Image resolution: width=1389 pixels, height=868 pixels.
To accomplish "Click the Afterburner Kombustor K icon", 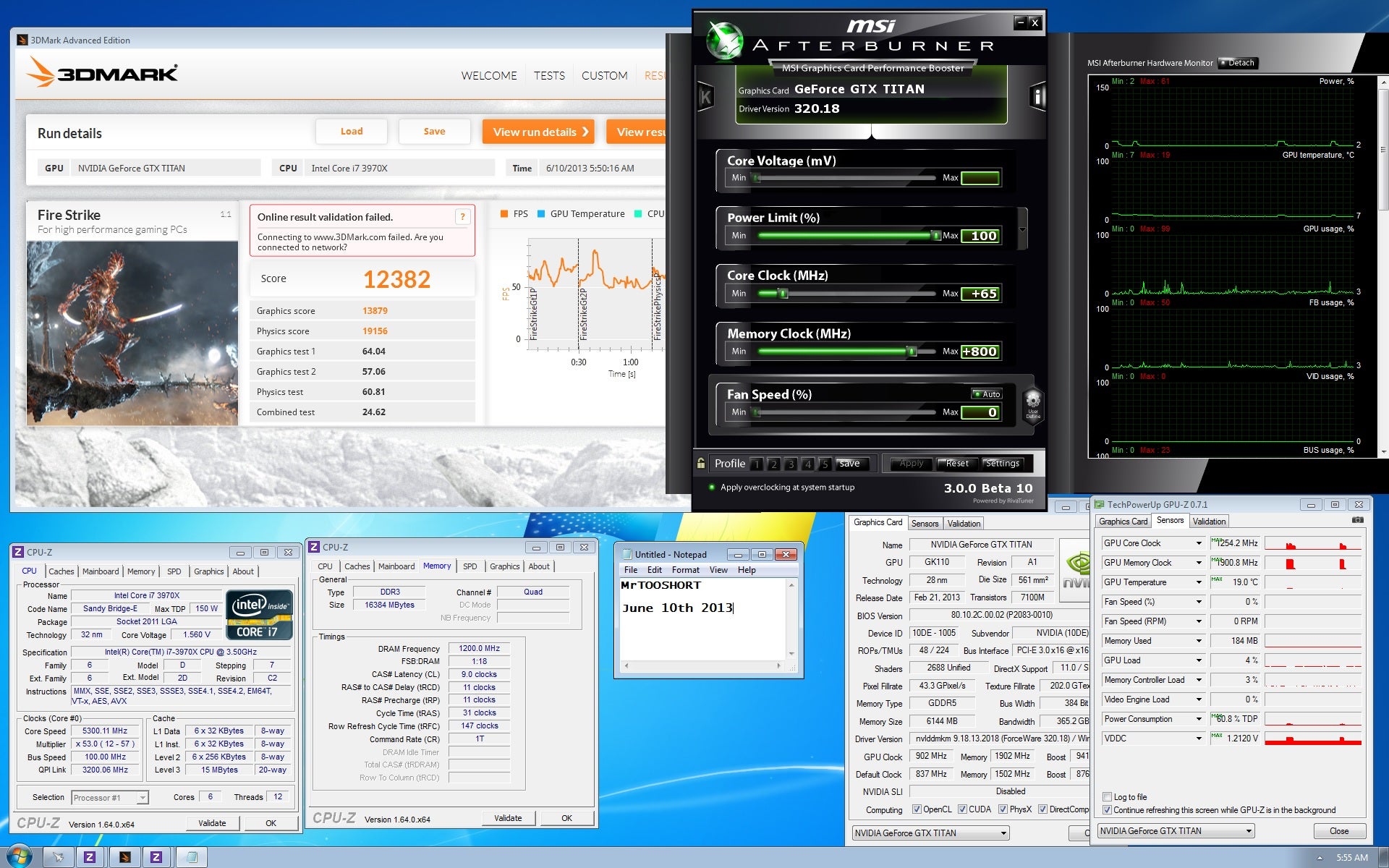I will click(x=705, y=97).
